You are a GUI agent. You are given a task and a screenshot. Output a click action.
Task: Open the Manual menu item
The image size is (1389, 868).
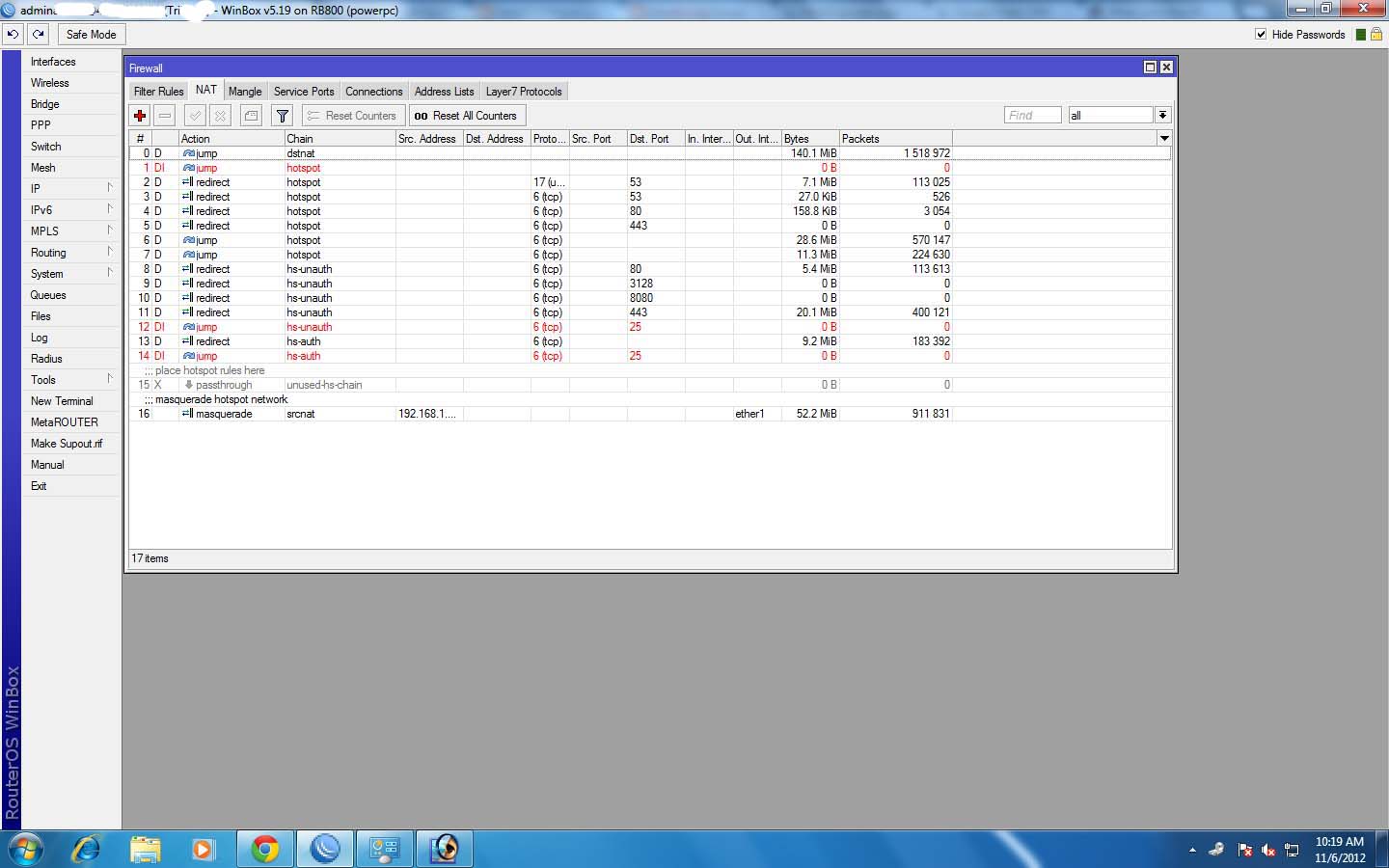click(x=71, y=465)
